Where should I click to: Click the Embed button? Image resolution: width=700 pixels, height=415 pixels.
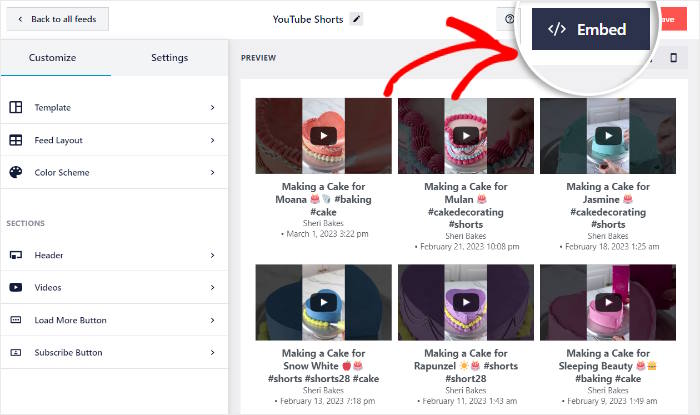591,29
